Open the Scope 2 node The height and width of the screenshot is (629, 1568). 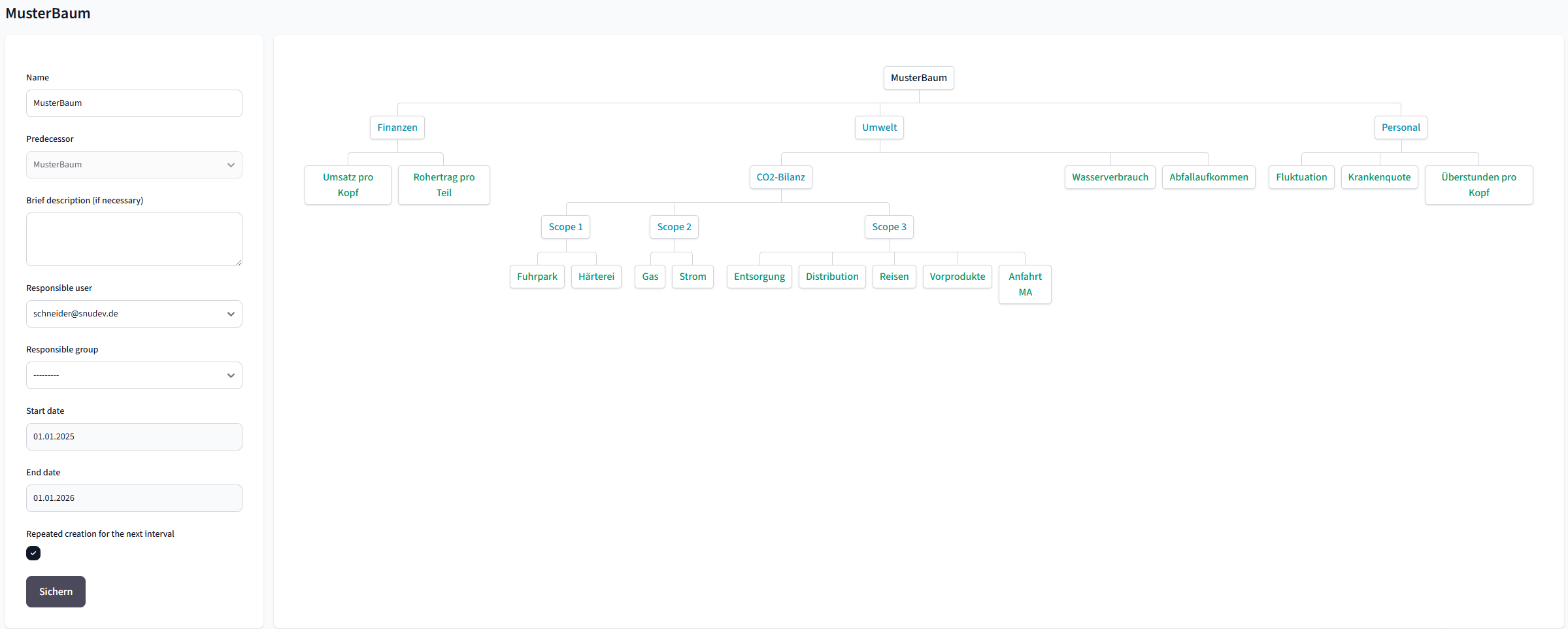pyautogui.click(x=674, y=227)
